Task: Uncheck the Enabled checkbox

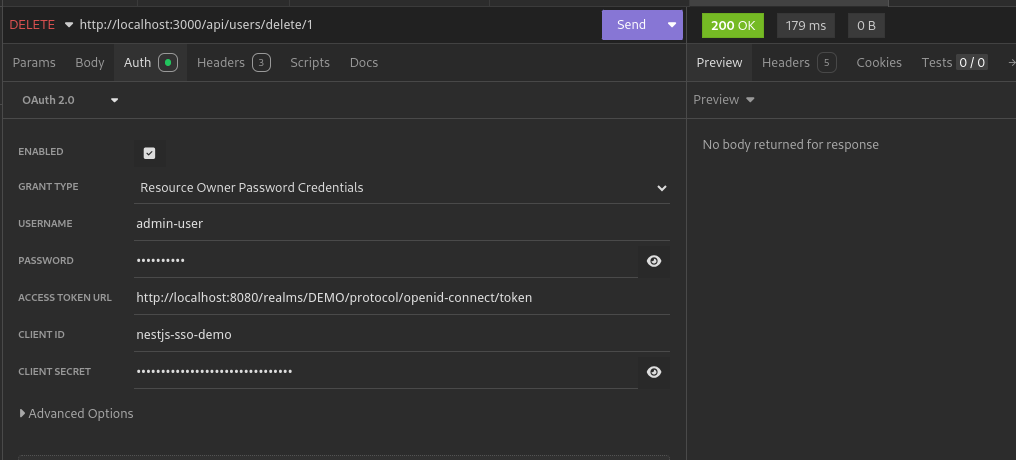Action: (x=149, y=154)
